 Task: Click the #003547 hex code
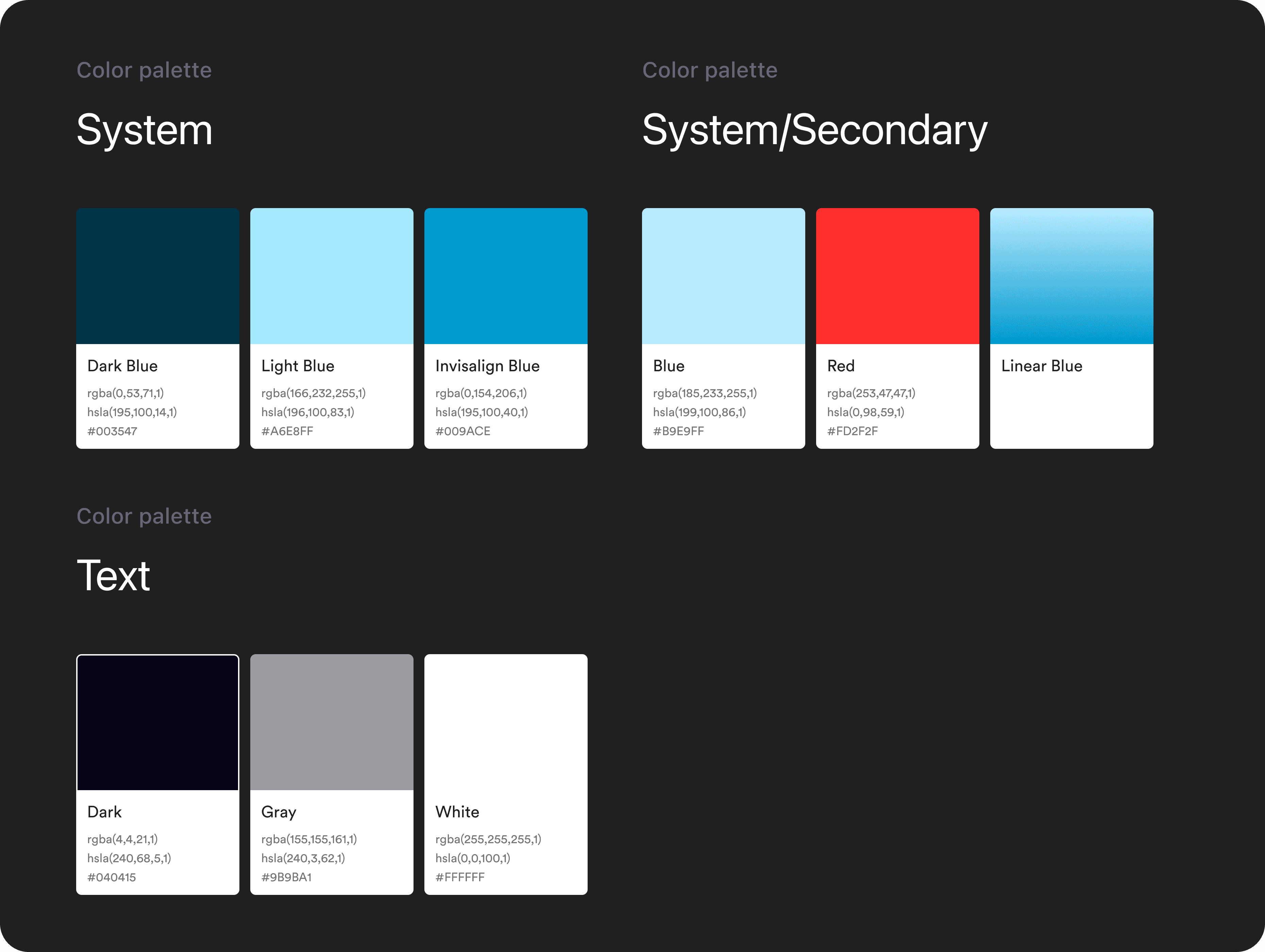click(x=112, y=431)
